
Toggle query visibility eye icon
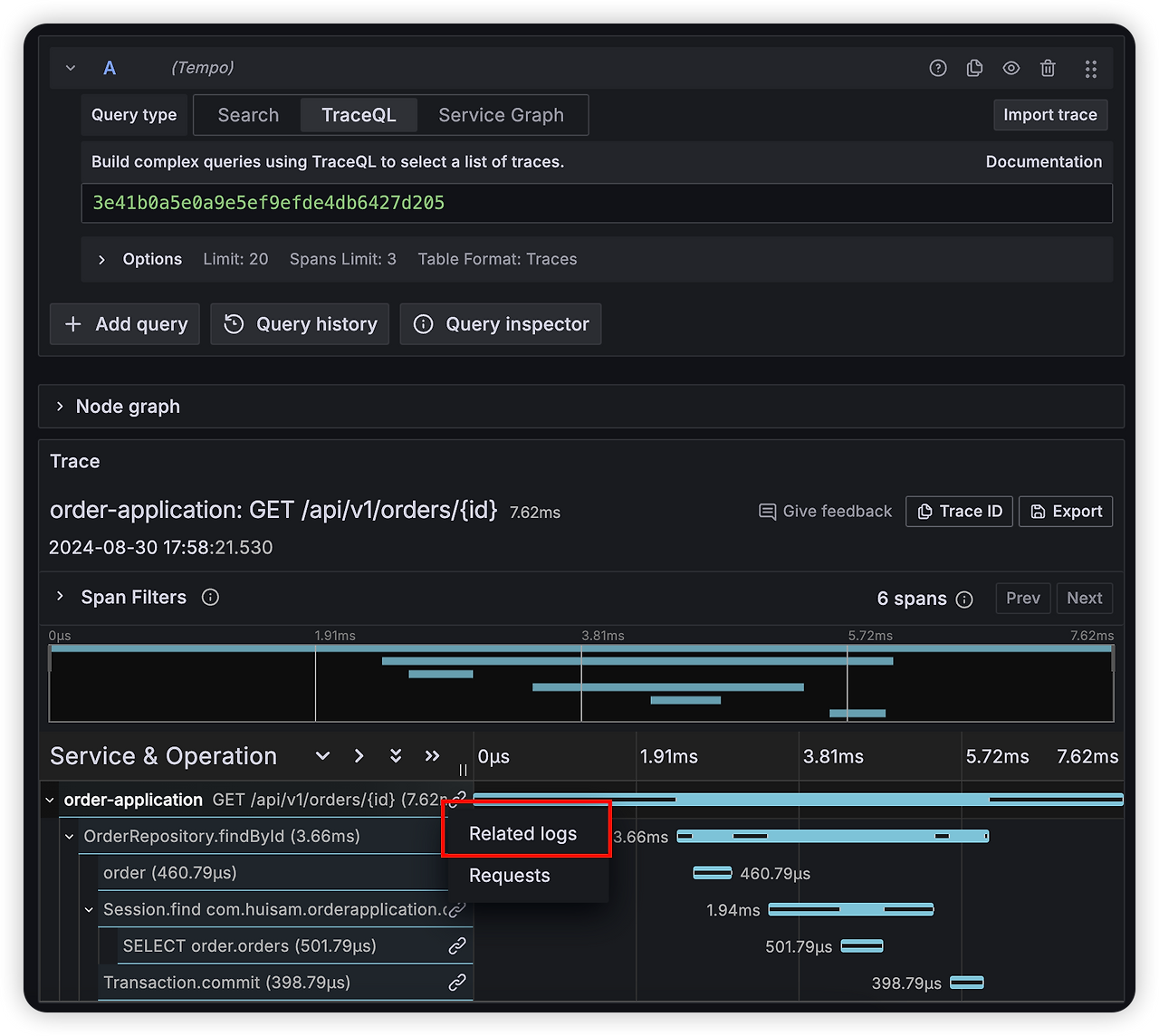click(x=1011, y=68)
